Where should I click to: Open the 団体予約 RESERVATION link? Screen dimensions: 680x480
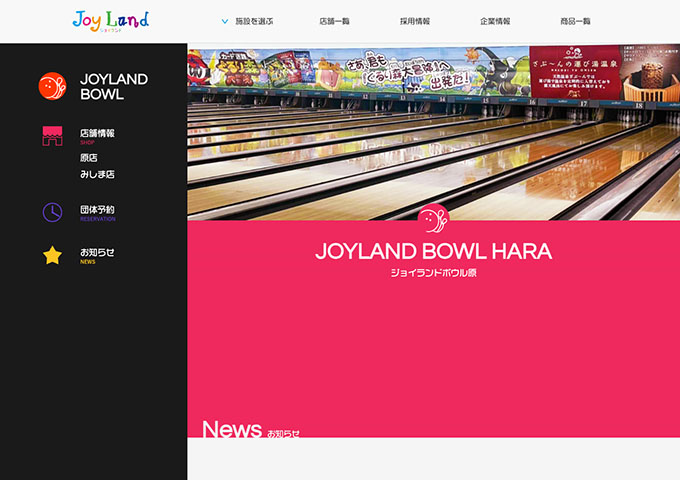[98, 213]
